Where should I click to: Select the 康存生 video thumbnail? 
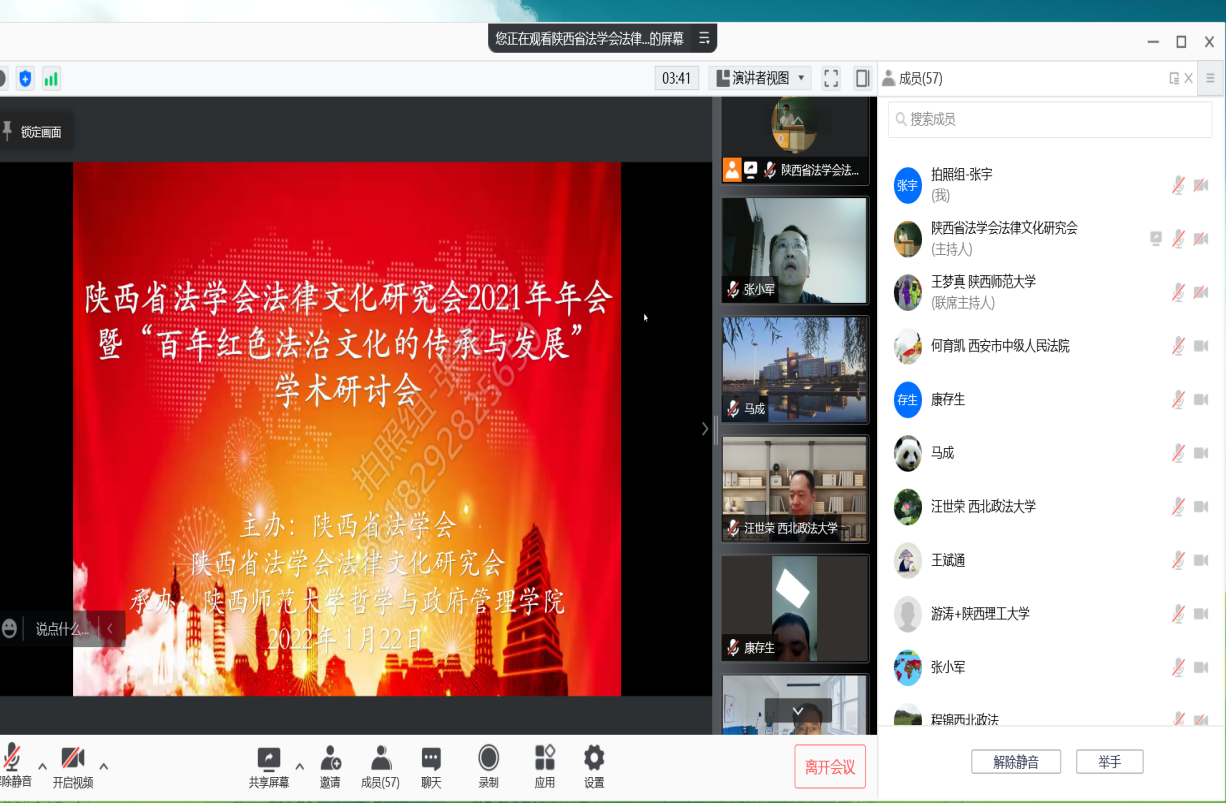795,607
